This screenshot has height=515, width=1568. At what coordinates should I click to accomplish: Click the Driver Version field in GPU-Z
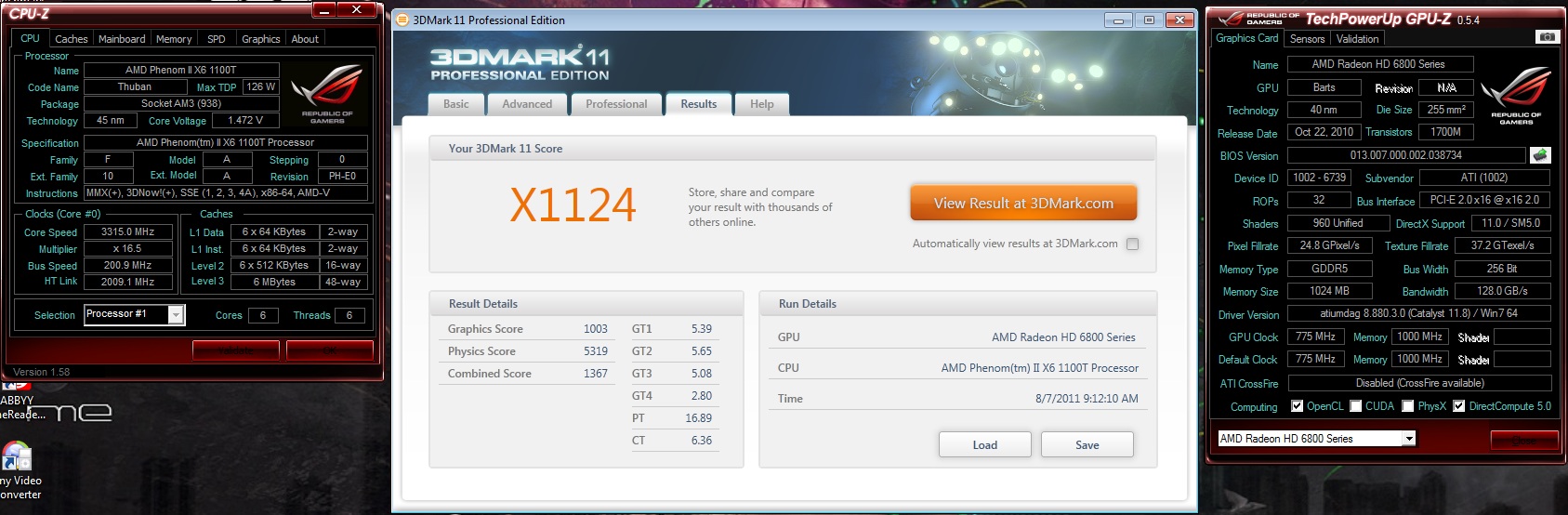(1418, 314)
